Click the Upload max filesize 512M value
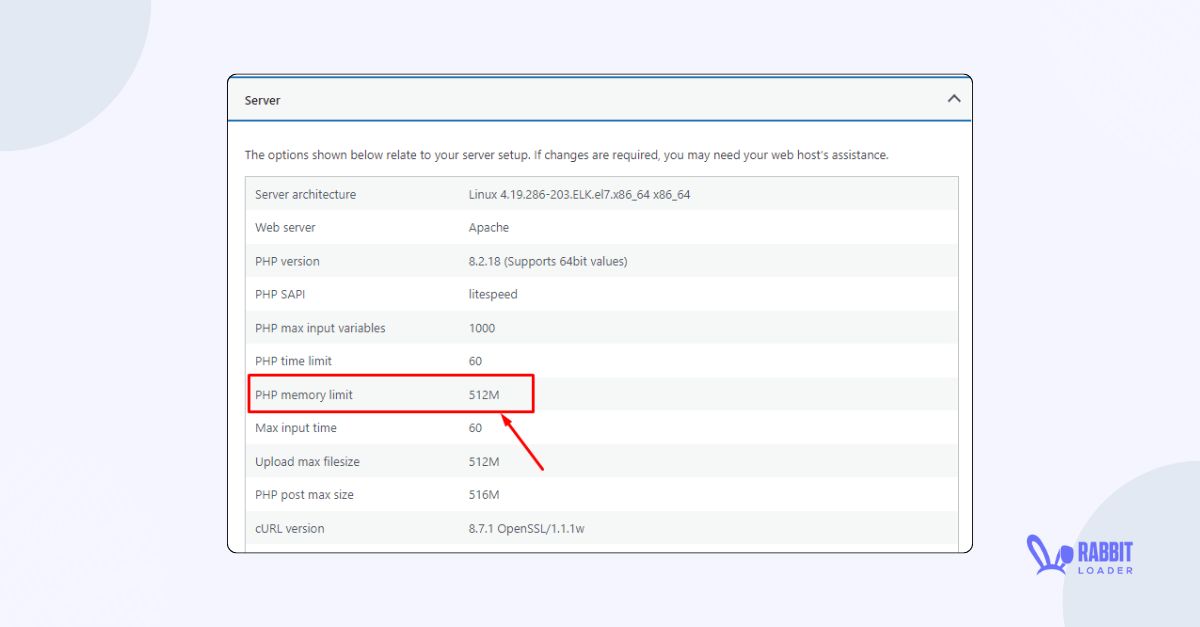1200x627 pixels. [484, 461]
